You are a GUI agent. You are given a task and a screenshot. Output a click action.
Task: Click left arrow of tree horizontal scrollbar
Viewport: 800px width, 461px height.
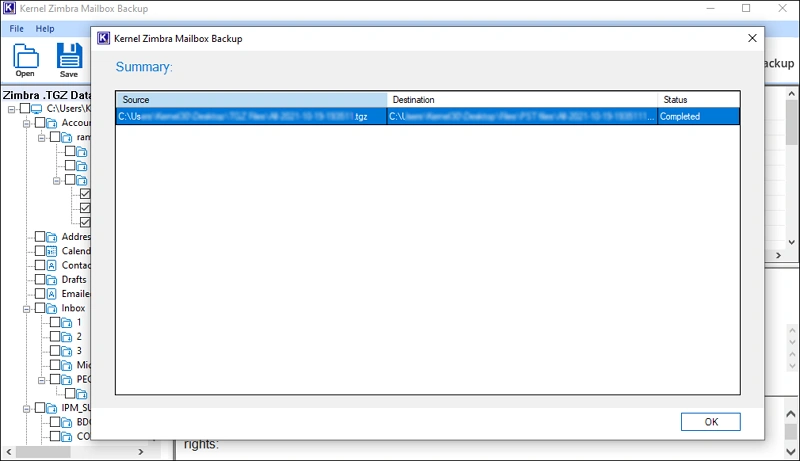8,452
